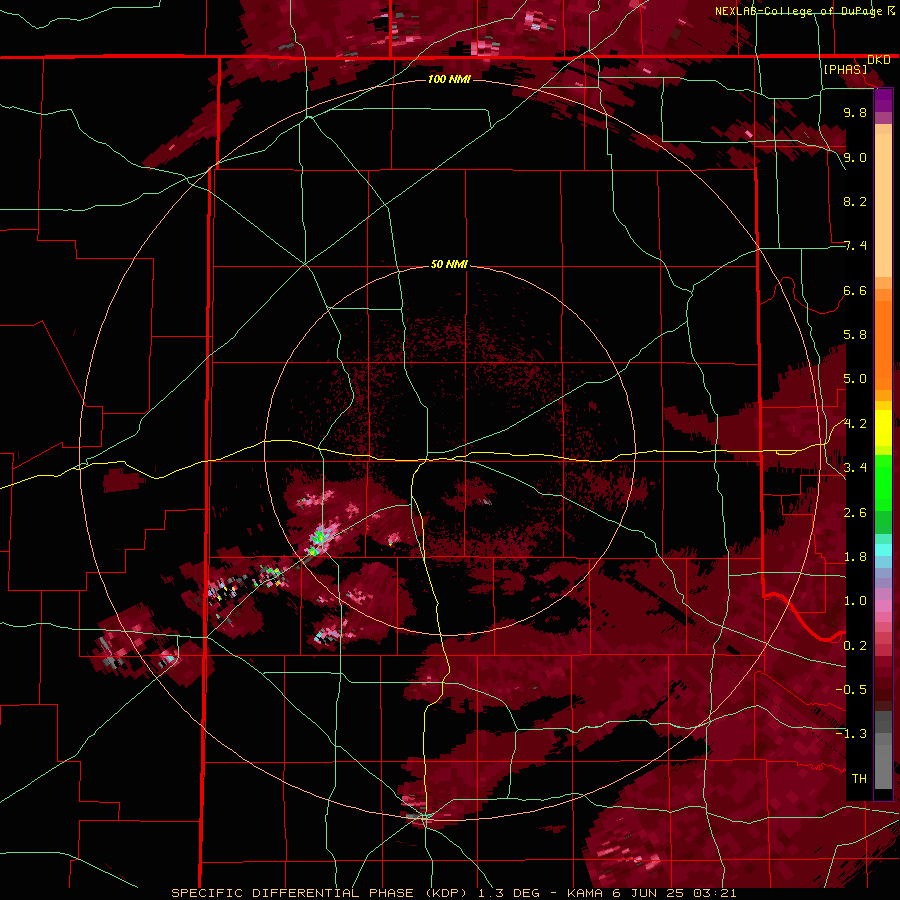Click the 0.2 scale value
This screenshot has width=900, height=900.
[x=855, y=646]
